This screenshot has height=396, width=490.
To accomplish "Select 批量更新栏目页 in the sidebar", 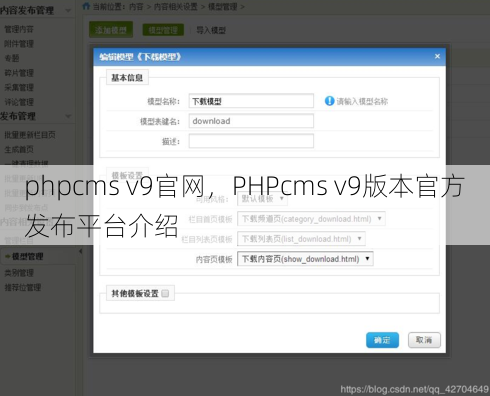I will [x=30, y=135].
